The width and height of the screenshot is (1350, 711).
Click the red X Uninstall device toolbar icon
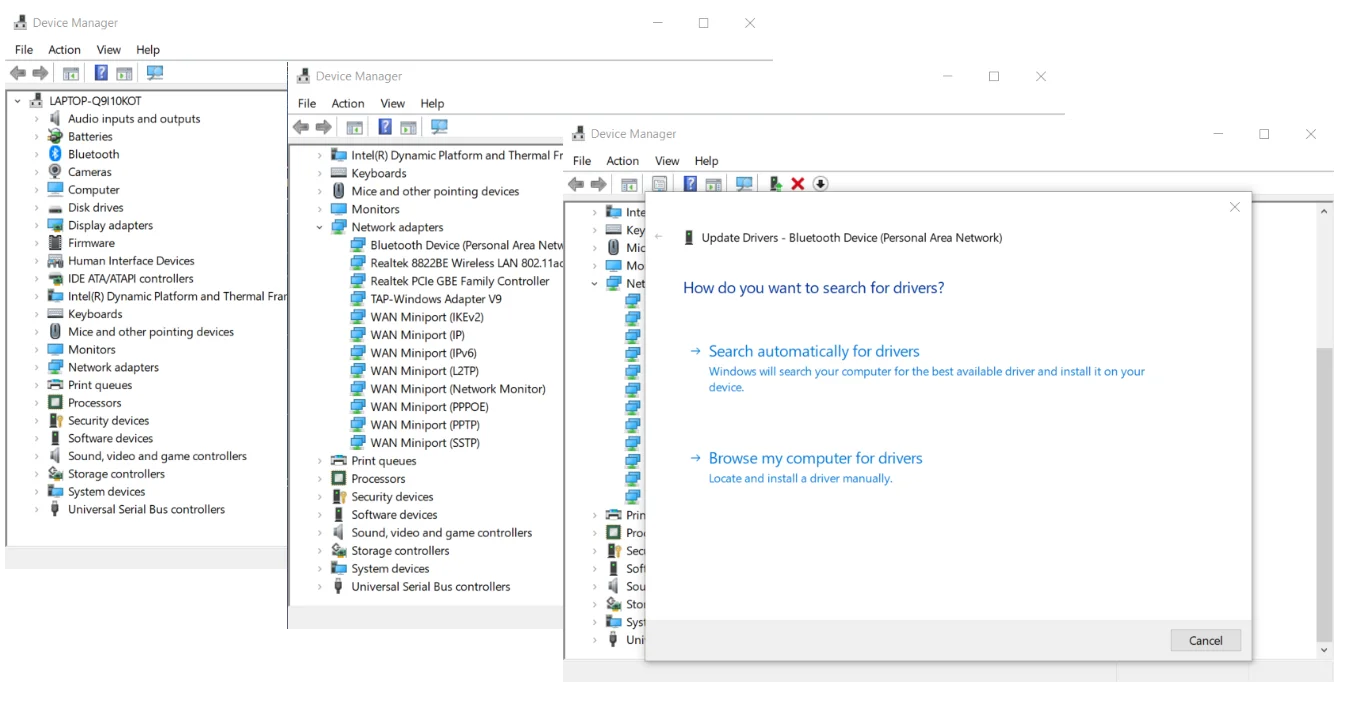click(798, 184)
